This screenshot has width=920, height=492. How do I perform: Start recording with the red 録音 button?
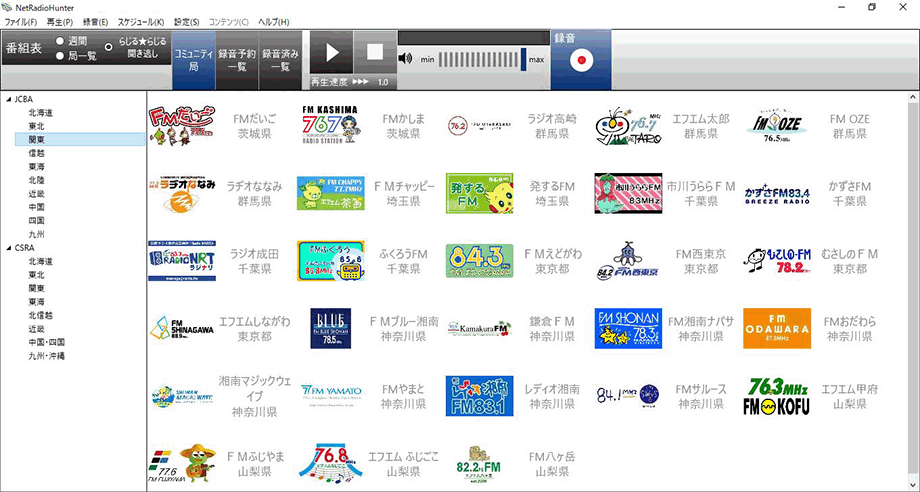click(581, 60)
